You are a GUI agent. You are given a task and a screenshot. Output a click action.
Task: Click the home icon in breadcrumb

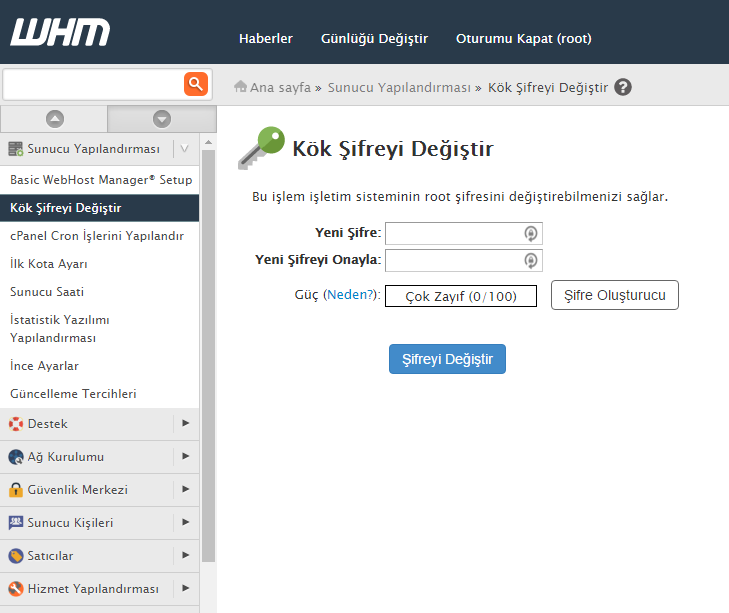(x=240, y=87)
